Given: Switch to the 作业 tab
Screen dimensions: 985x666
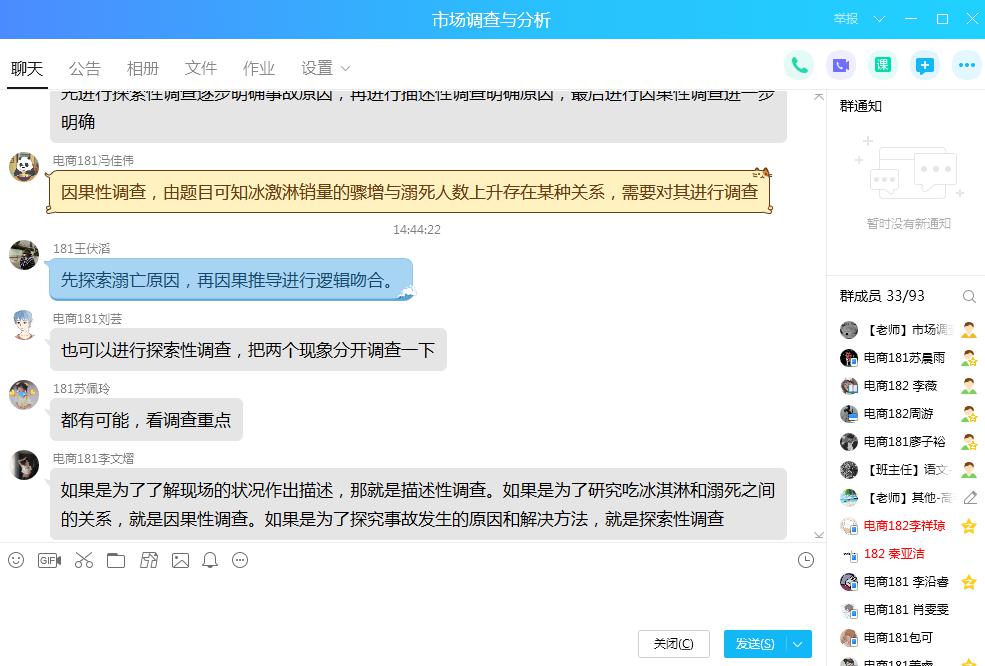Looking at the screenshot, I should [259, 68].
